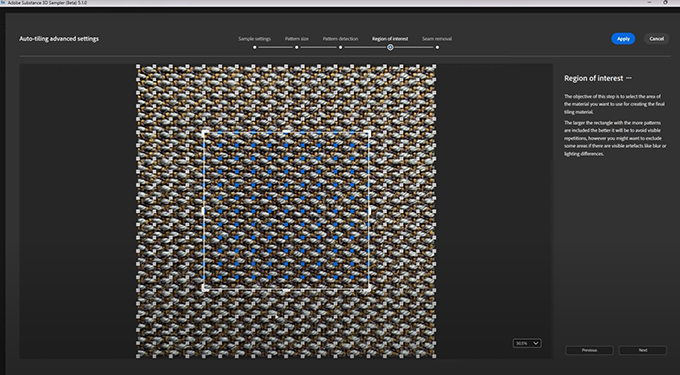680x375 pixels.
Task: Click the "Region of interest" panel heading
Action: [x=593, y=78]
